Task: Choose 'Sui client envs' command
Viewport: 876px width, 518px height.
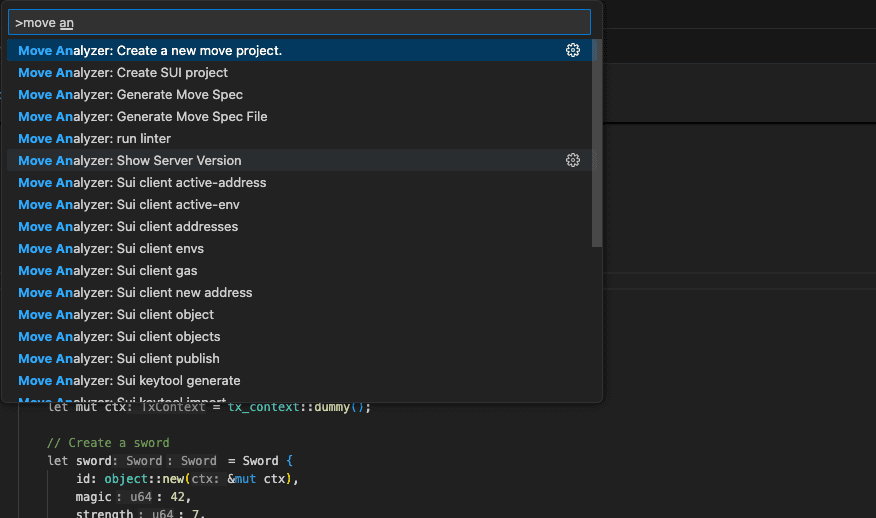Action: 299,249
